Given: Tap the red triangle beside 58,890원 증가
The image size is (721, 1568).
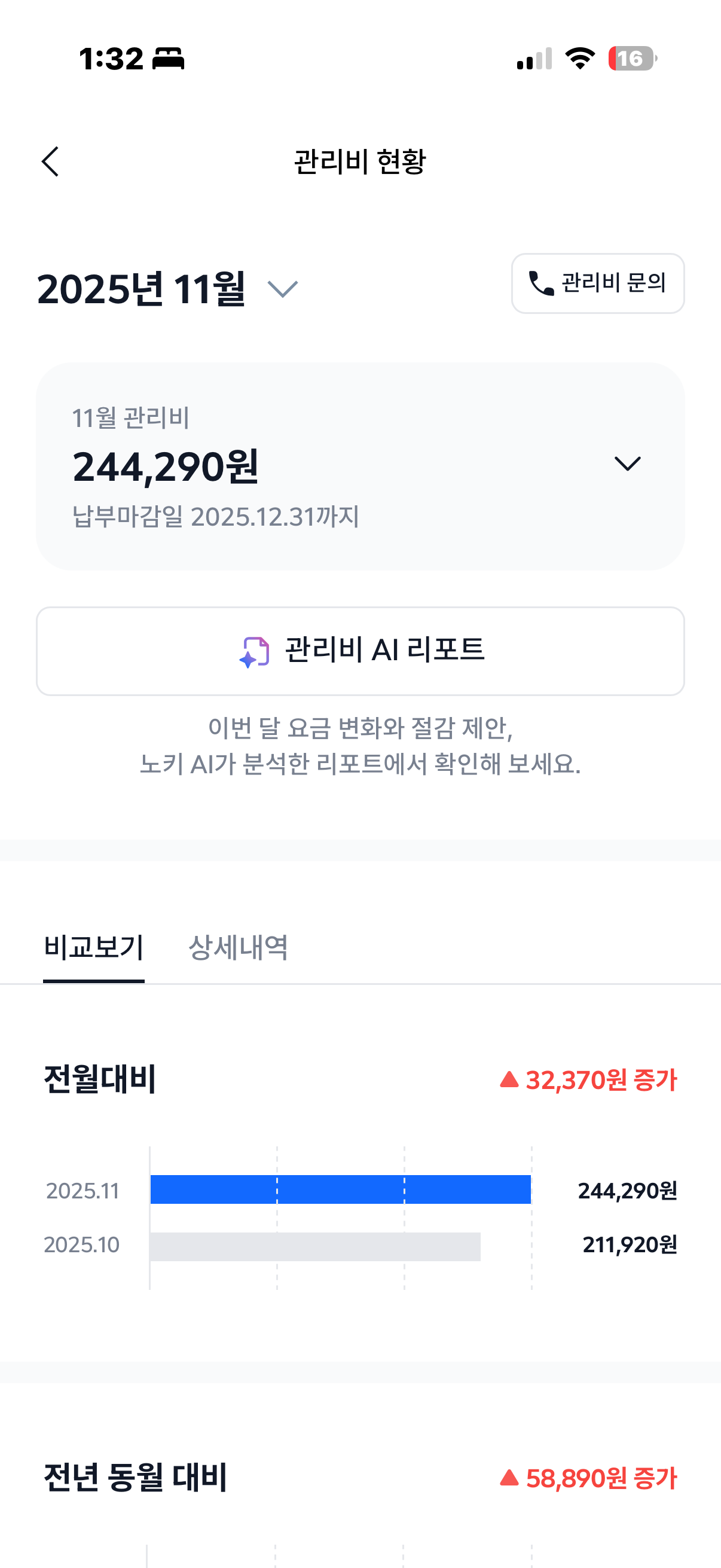Looking at the screenshot, I should click(509, 1477).
